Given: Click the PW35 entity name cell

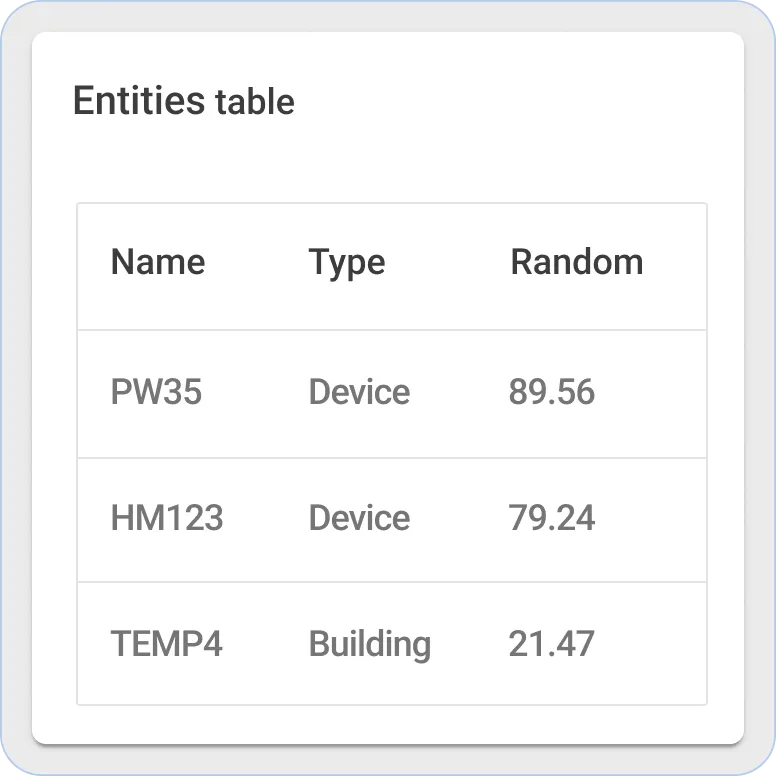Looking at the screenshot, I should click(156, 391).
